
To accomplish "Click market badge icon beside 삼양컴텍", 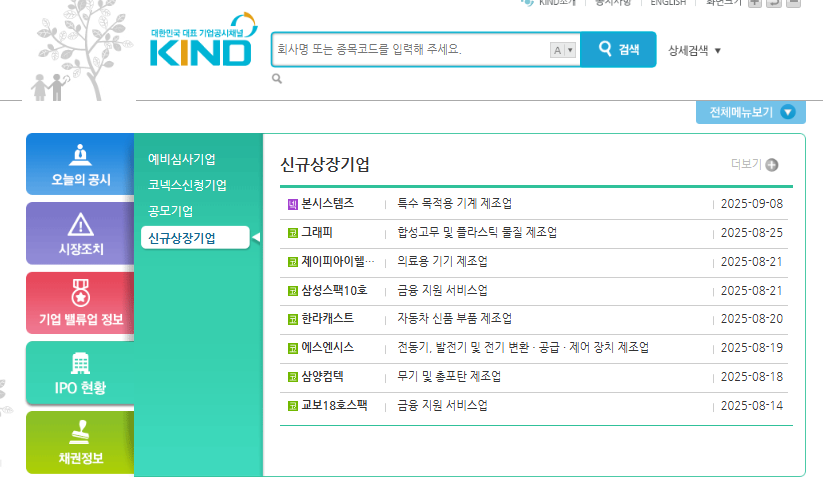I will pyautogui.click(x=293, y=377).
